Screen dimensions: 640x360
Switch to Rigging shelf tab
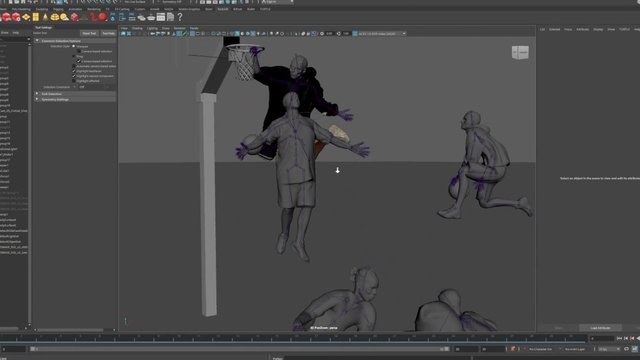tap(58, 9)
